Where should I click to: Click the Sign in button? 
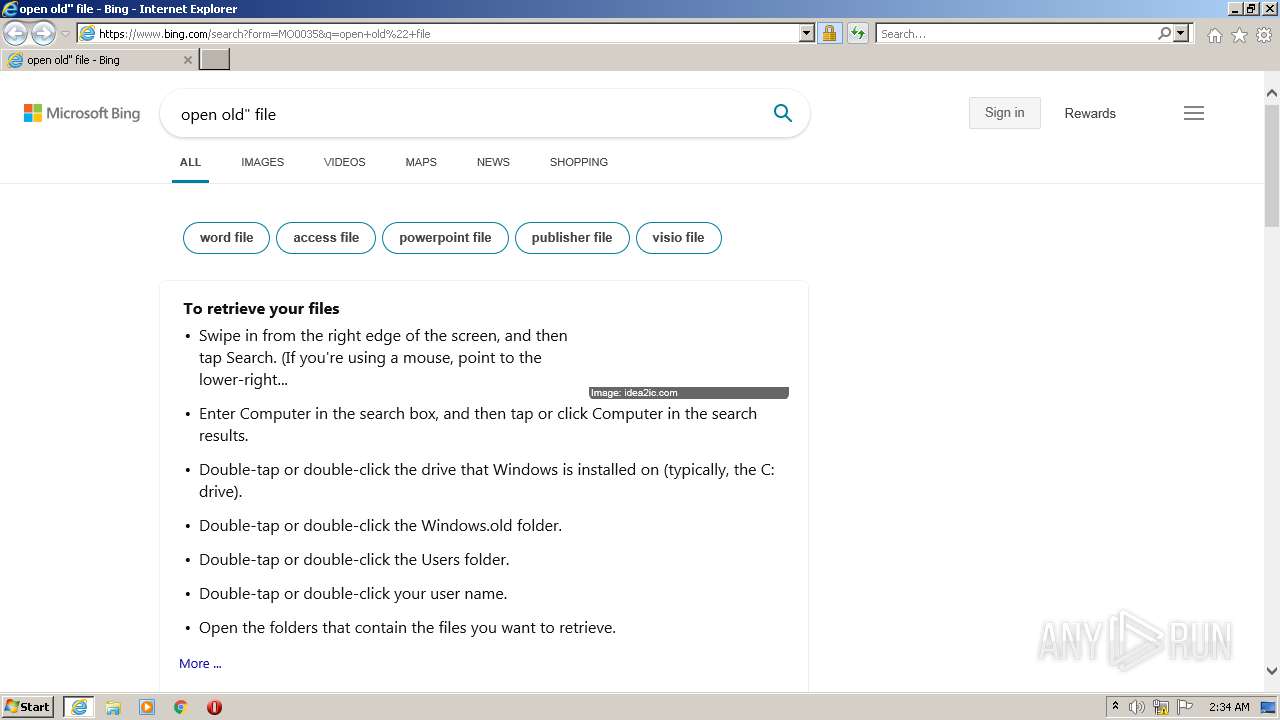[x=1004, y=113]
